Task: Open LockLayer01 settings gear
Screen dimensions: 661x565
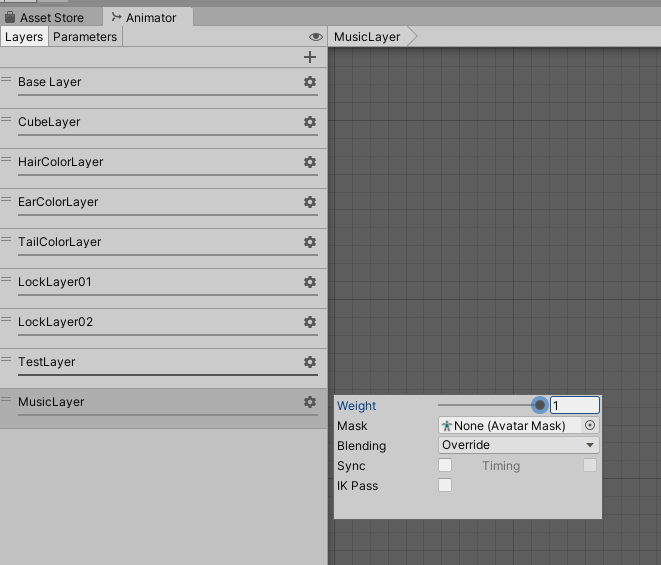Action: coord(310,282)
